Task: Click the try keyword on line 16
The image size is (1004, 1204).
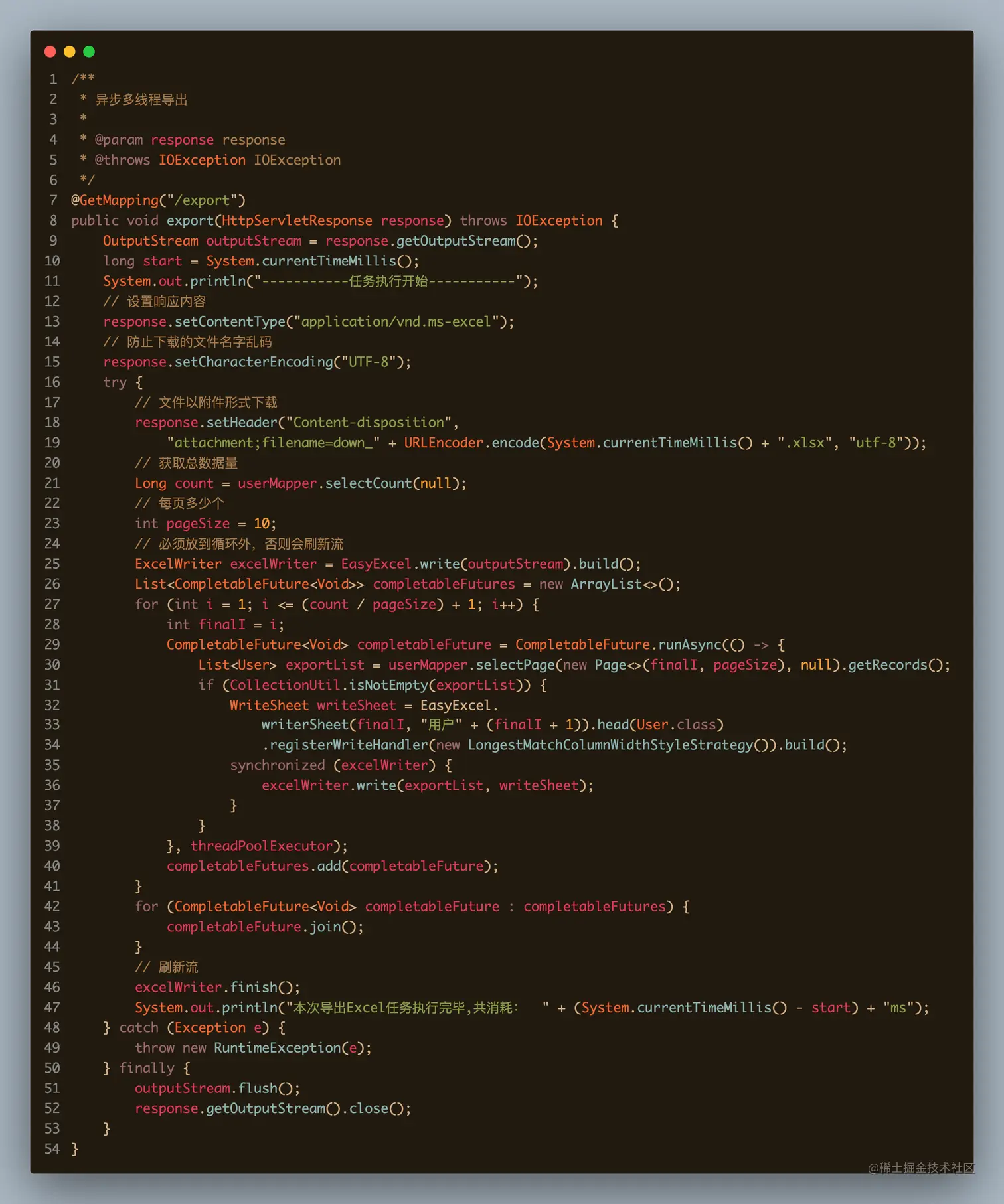Action: 115,382
